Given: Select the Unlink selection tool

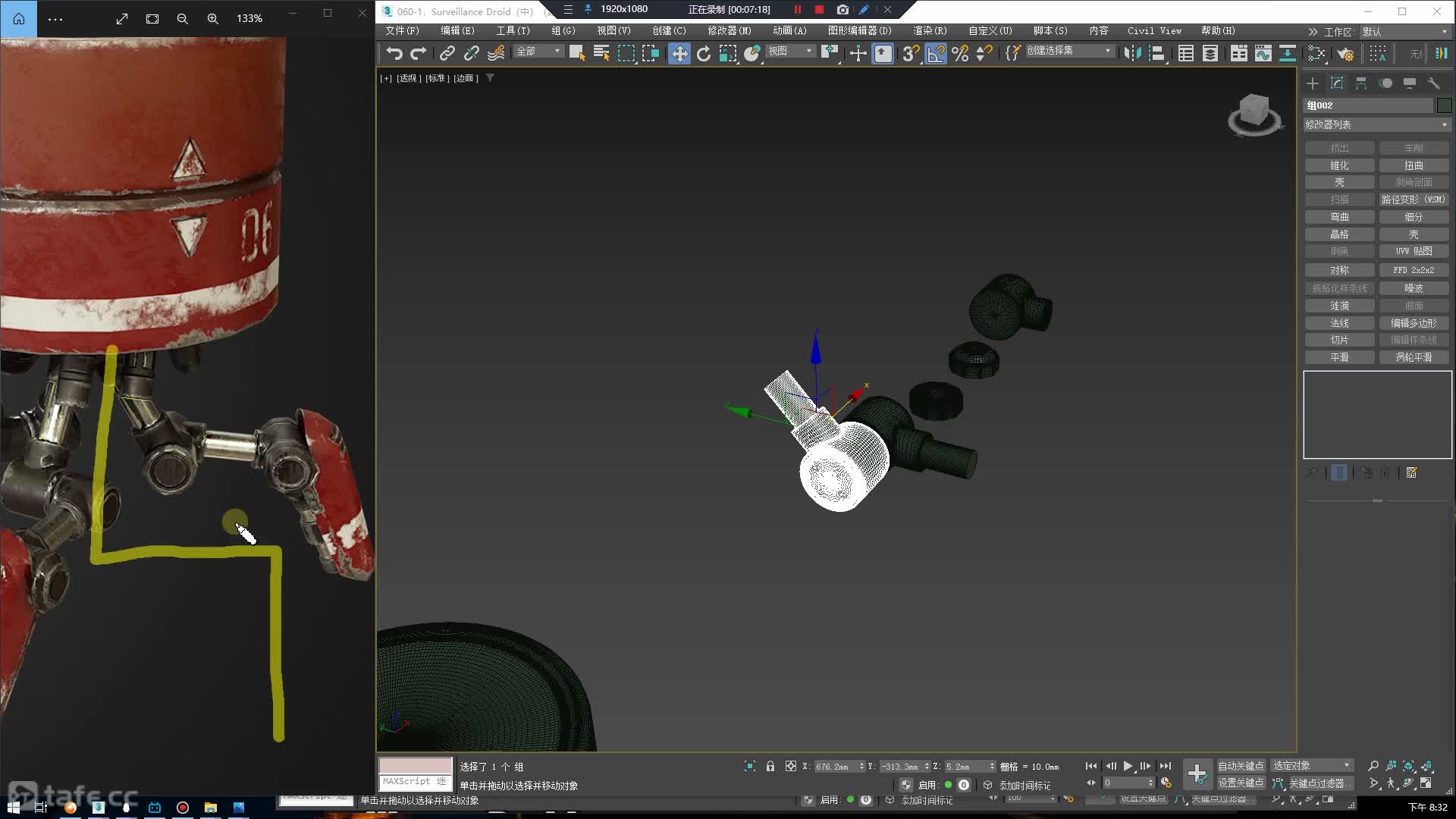Looking at the screenshot, I should [x=472, y=53].
